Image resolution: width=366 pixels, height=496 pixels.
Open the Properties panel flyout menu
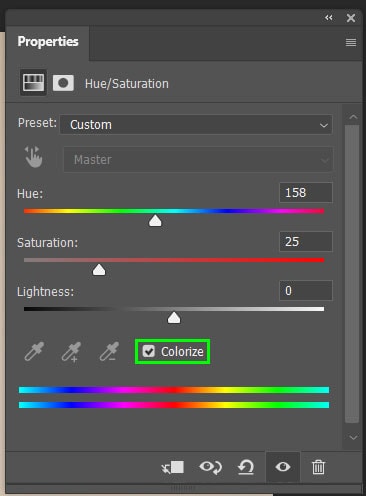tap(351, 42)
